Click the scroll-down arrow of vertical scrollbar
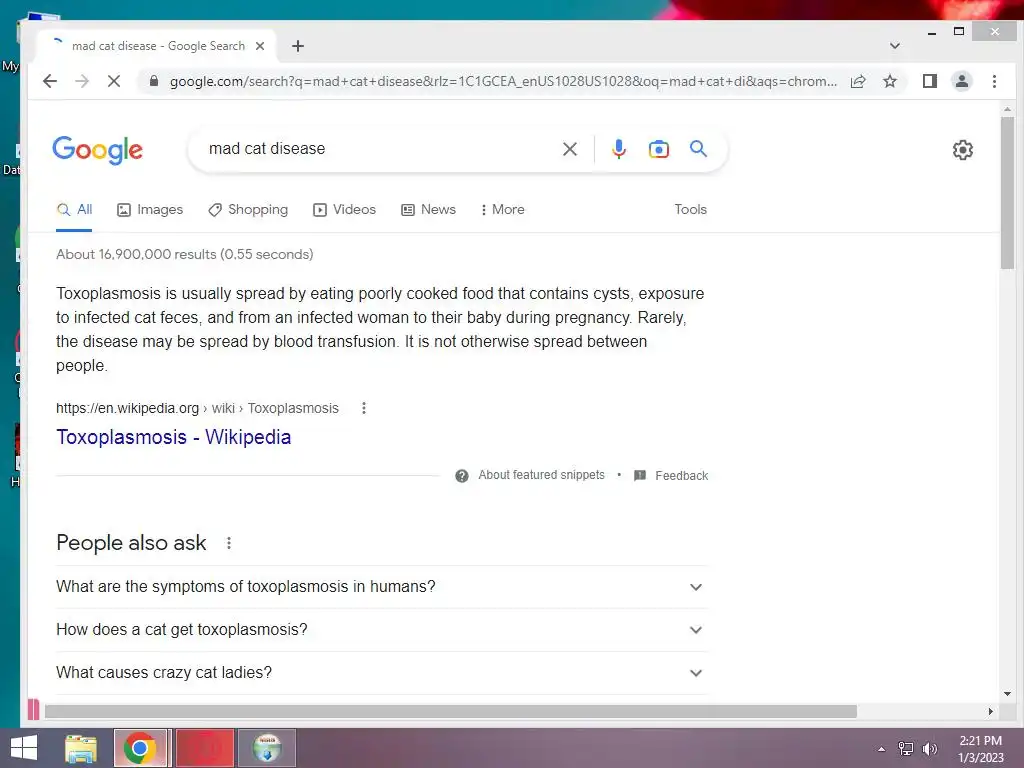This screenshot has width=1024, height=768. tap(1007, 694)
